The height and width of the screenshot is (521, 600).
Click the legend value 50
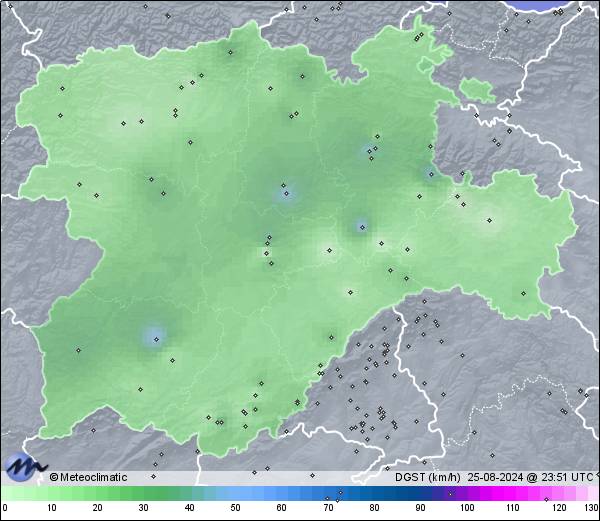[x=235, y=508]
